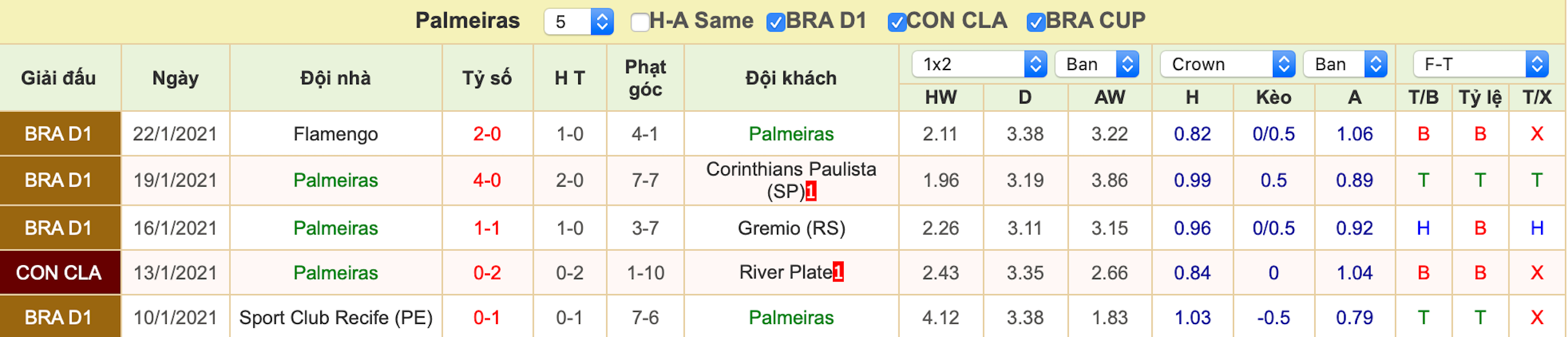1568x337 pixels.
Task: Open the Crown bookmaker dropdown
Action: [x=1227, y=64]
